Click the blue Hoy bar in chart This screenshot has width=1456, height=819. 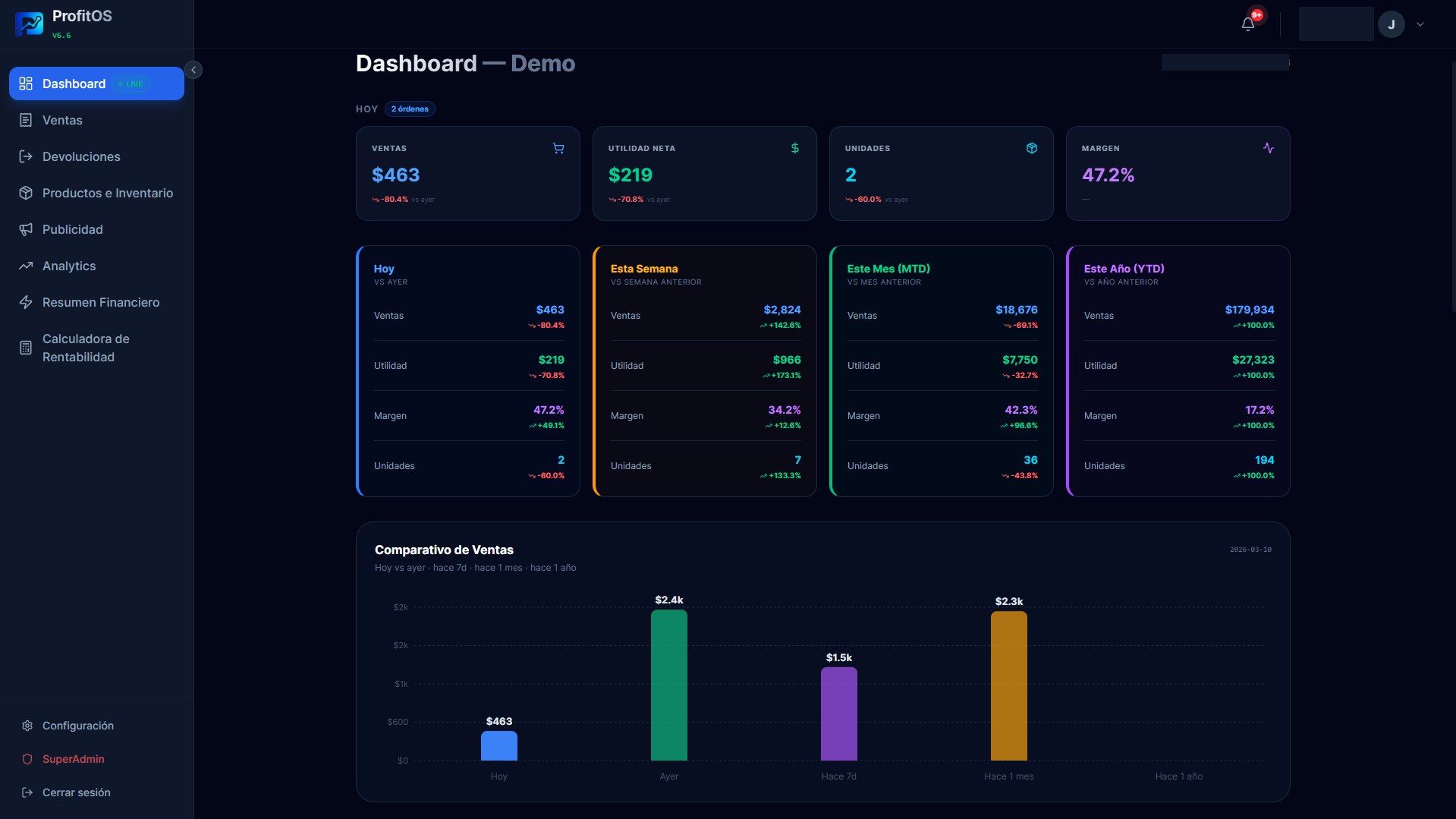click(x=499, y=746)
